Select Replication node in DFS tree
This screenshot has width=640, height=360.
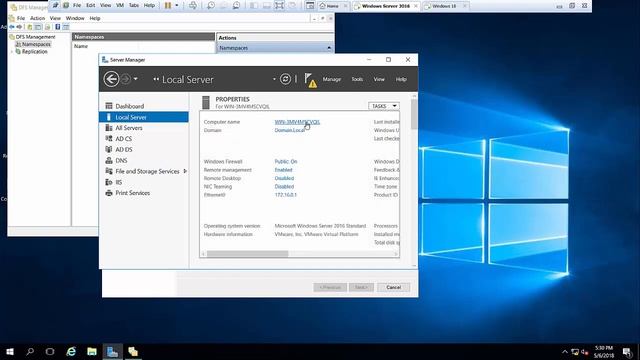[x=34, y=51]
